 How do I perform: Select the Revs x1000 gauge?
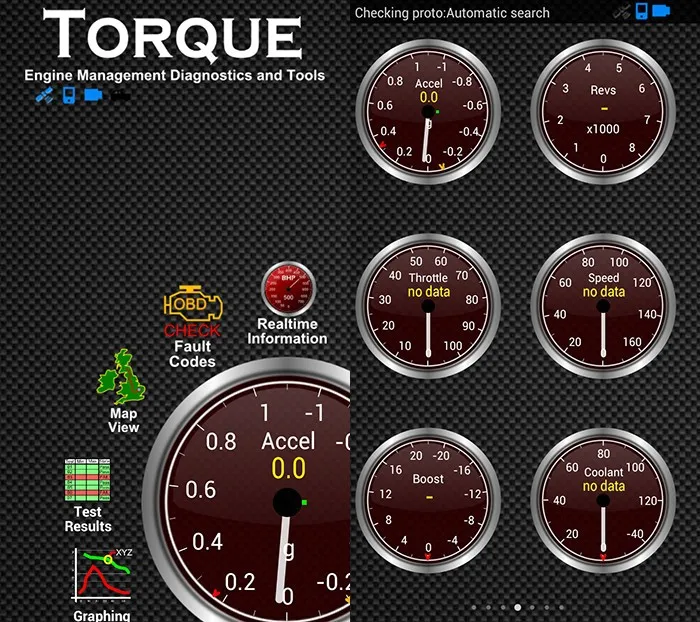(603, 112)
